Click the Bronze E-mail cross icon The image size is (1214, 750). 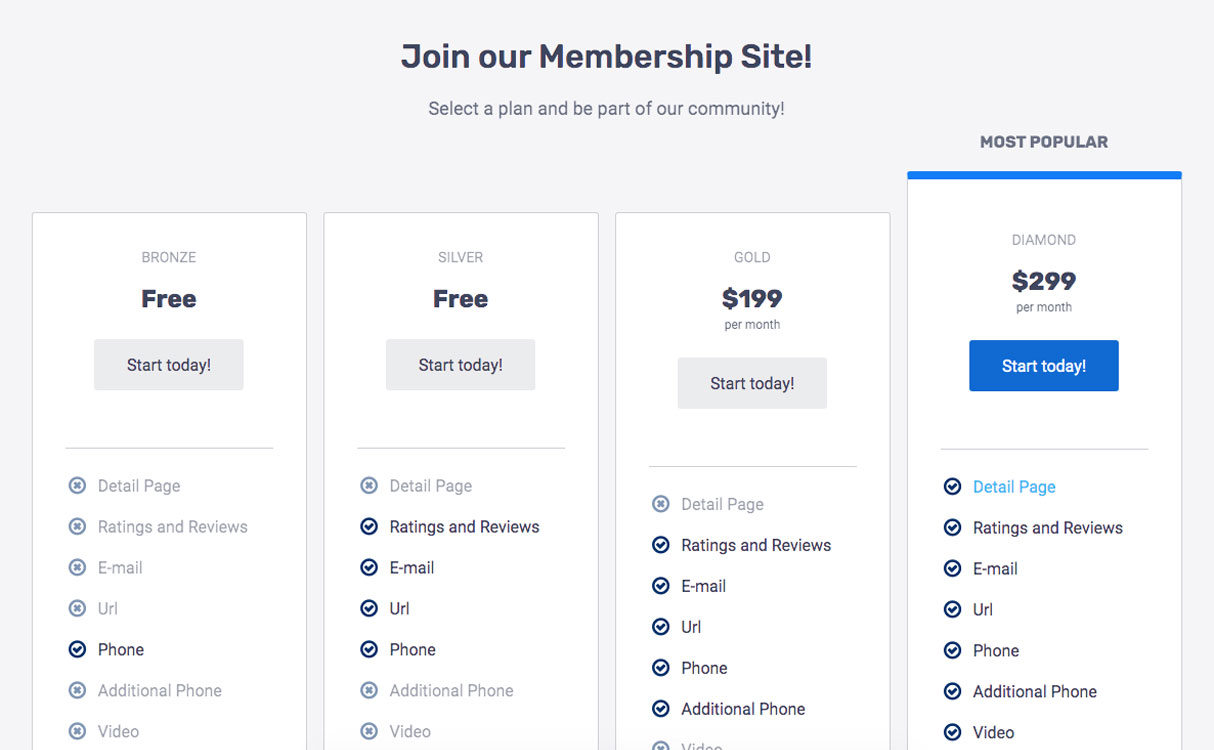[x=77, y=568]
